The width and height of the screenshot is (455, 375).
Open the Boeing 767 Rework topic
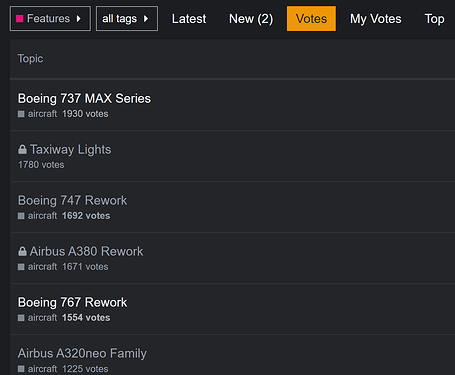[72, 303]
